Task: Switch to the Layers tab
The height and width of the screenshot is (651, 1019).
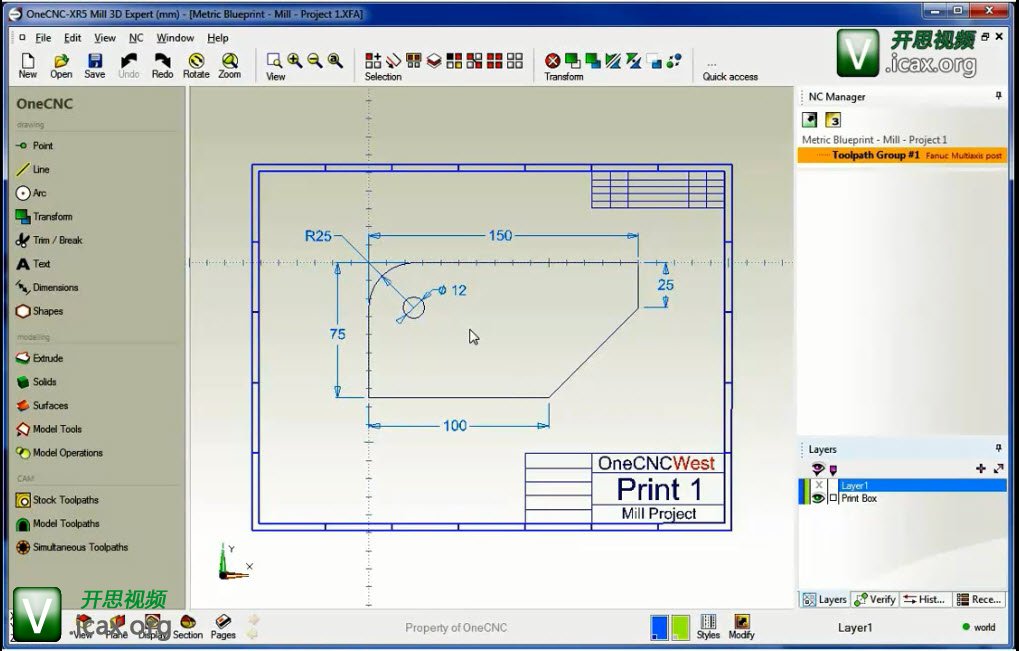Action: [825, 599]
